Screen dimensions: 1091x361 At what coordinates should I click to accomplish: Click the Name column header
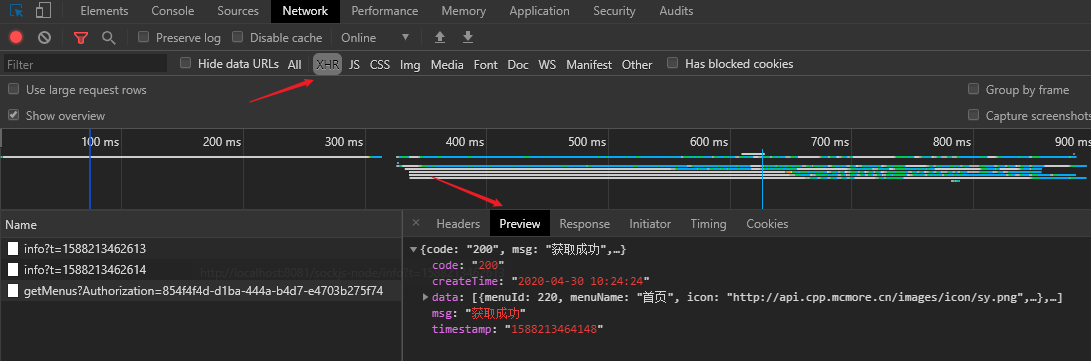201,224
